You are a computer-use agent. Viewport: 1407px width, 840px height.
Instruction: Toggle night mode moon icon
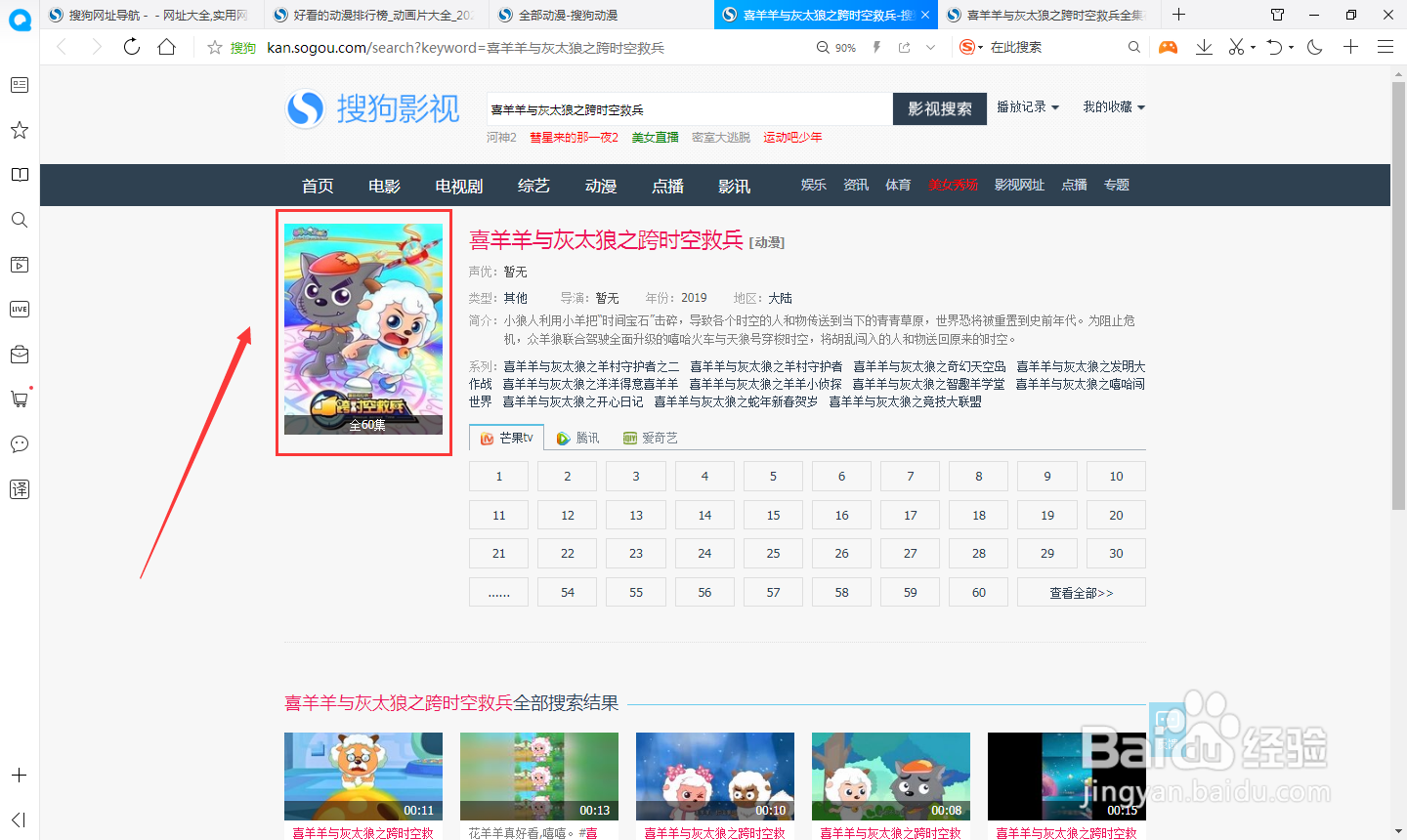[x=1315, y=47]
